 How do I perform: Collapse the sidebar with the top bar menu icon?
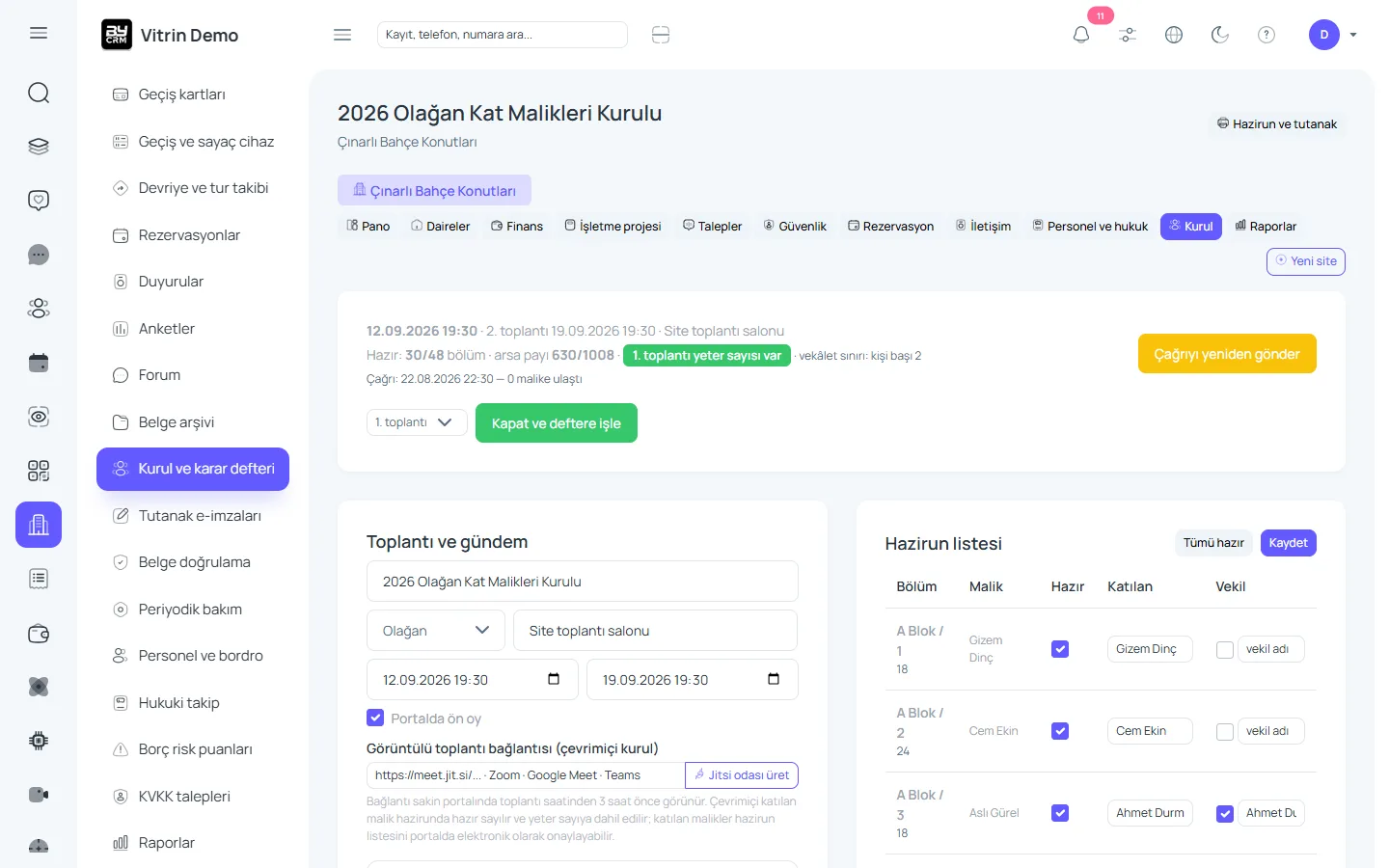(x=342, y=35)
